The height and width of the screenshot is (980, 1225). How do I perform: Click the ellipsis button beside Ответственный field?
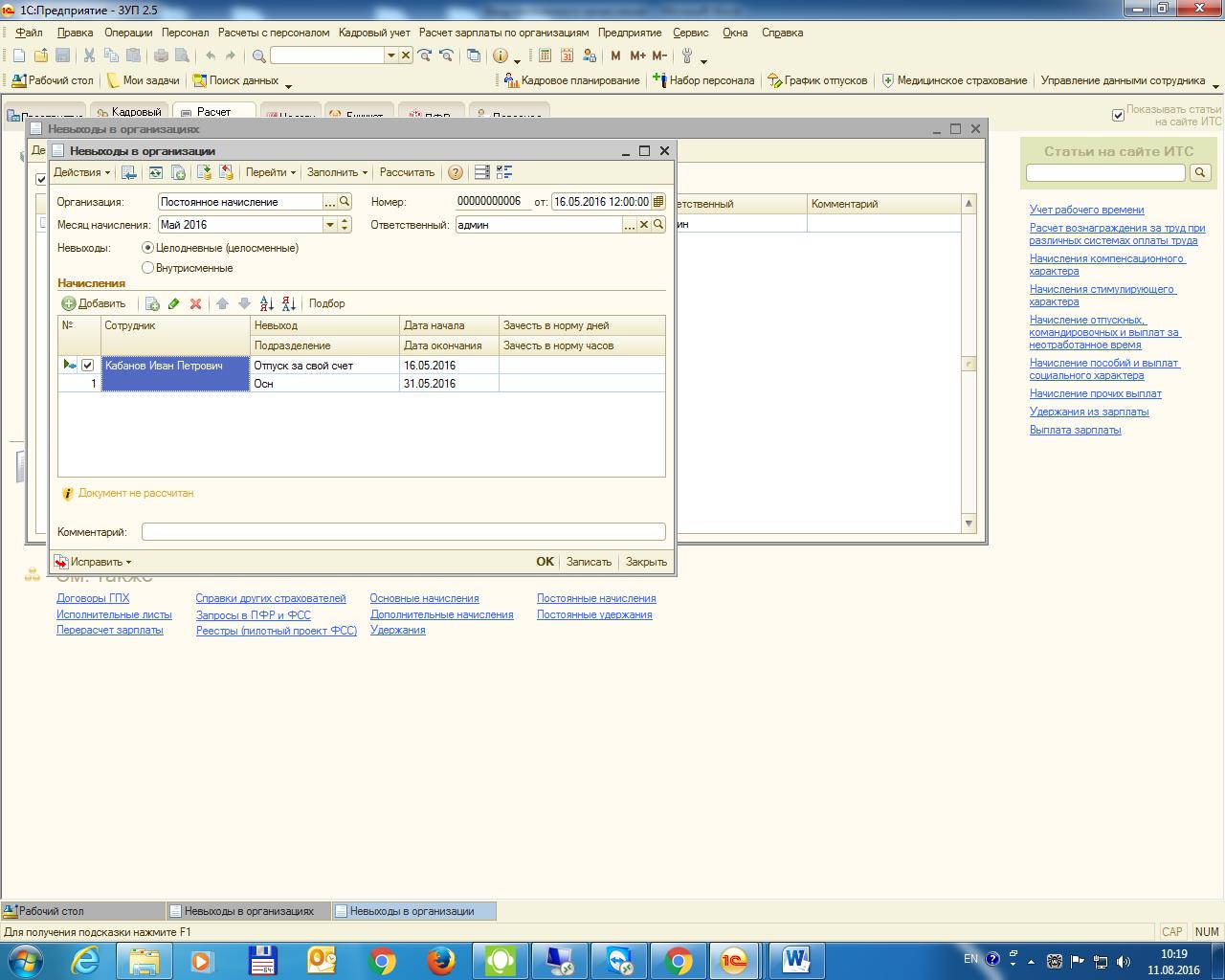coord(630,225)
